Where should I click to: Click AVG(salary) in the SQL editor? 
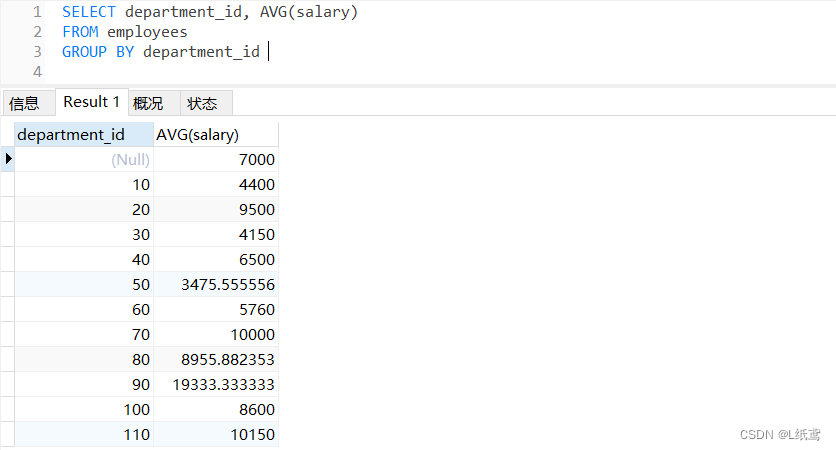309,12
